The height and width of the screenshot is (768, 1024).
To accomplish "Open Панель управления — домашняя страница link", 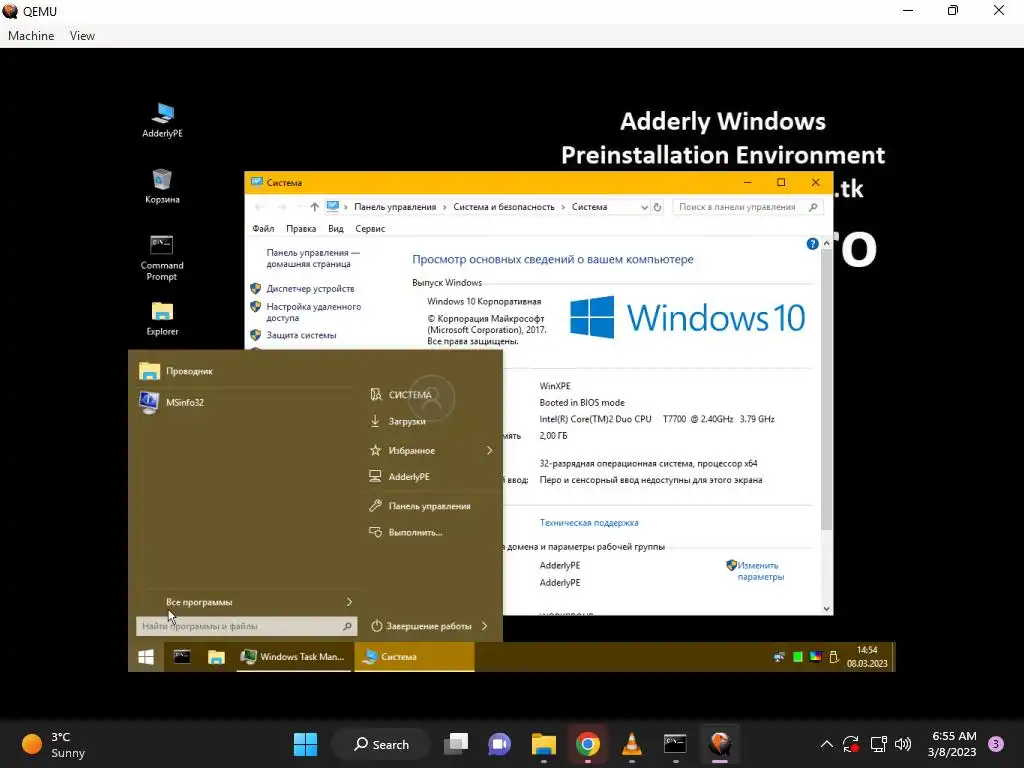I will pyautogui.click(x=313, y=258).
